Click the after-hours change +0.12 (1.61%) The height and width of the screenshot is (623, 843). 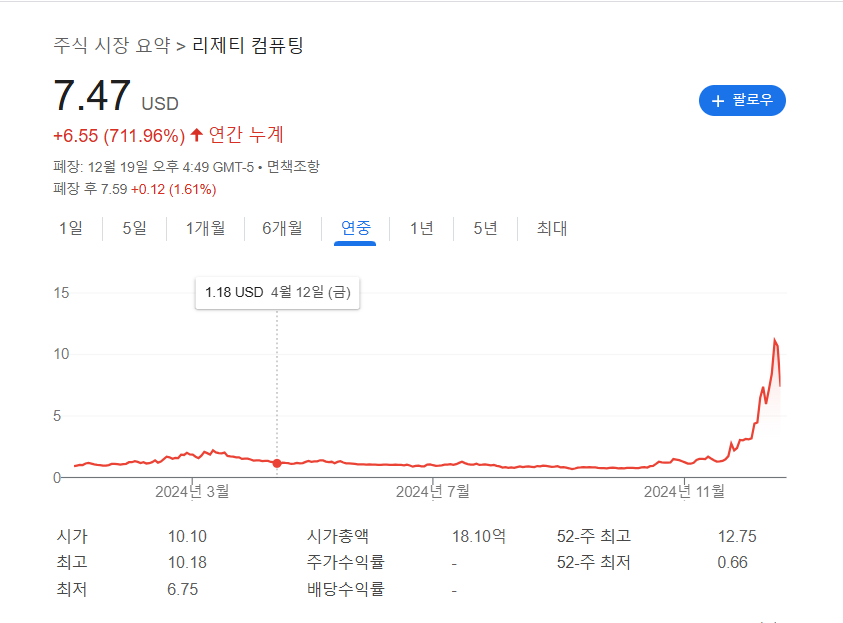[x=174, y=189]
